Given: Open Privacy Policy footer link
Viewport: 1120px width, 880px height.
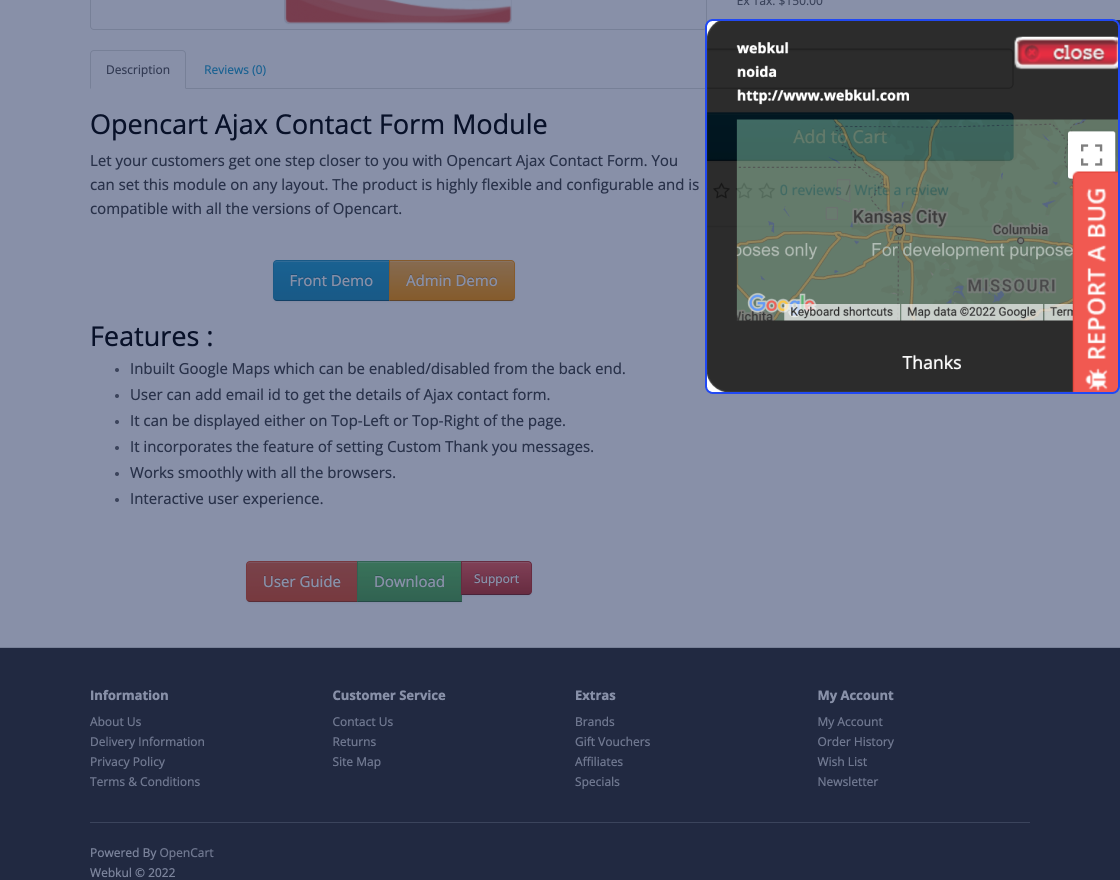Looking at the screenshot, I should click(x=127, y=761).
